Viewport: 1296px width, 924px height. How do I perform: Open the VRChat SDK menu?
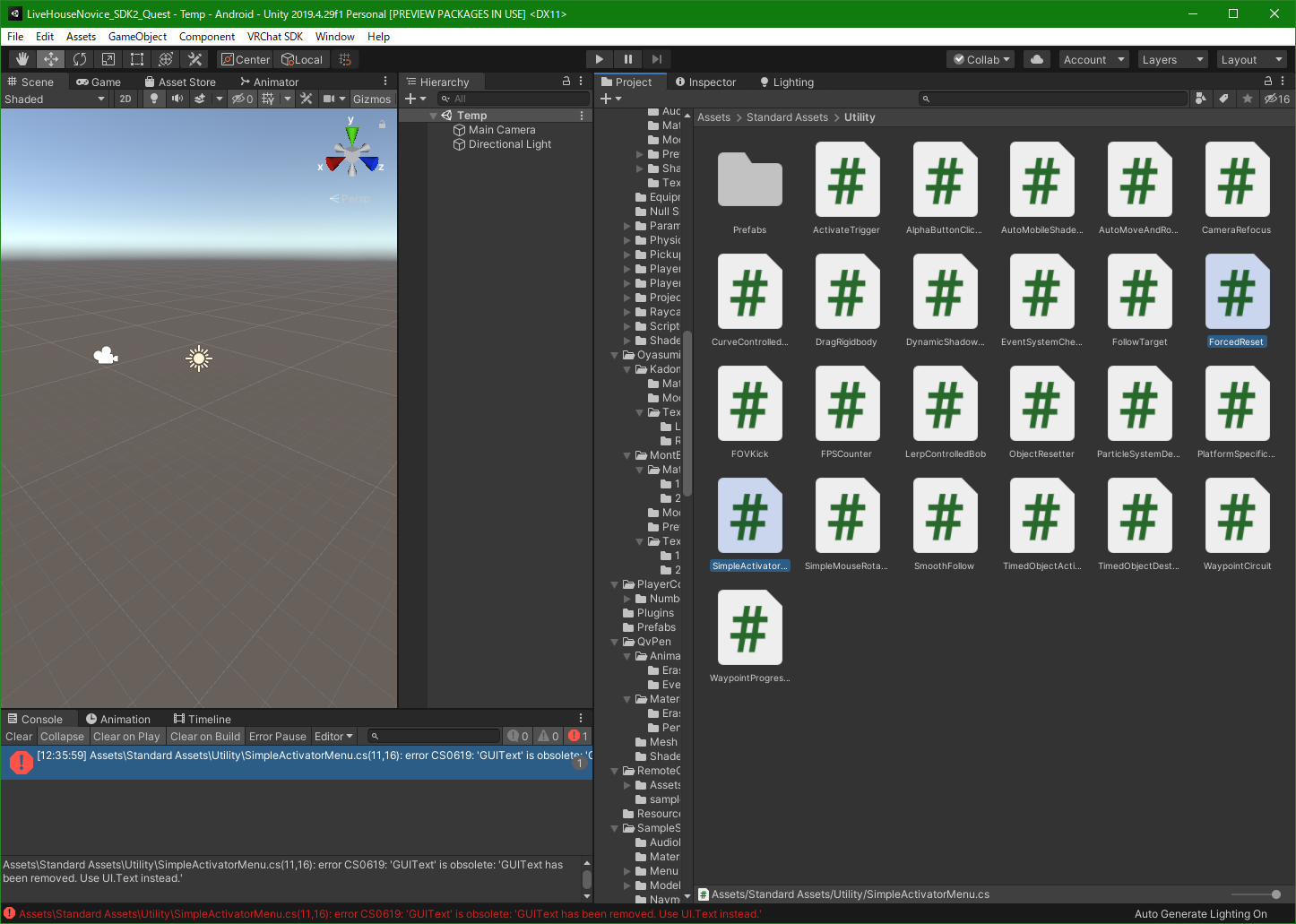(275, 37)
